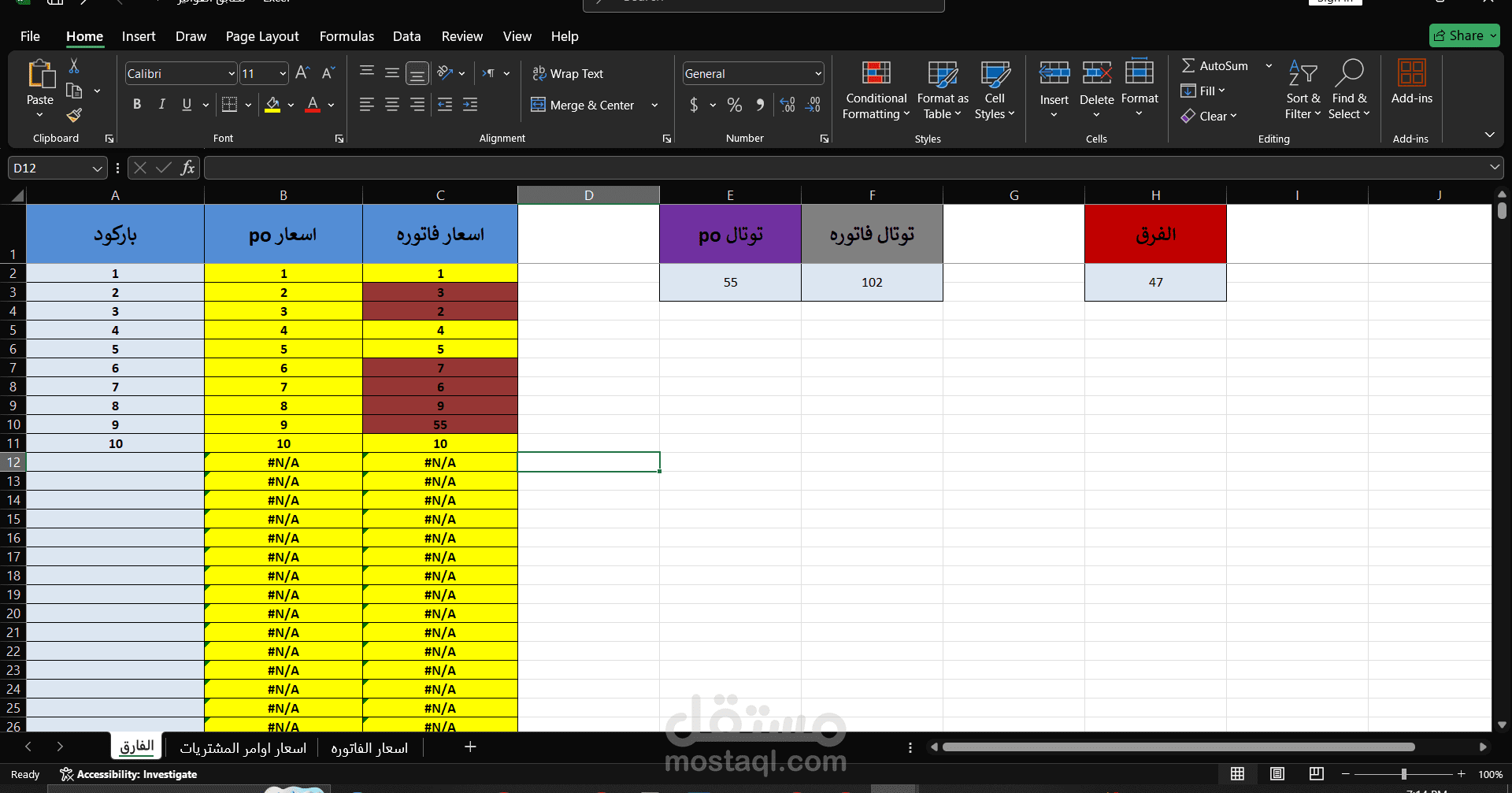Toggle Wrap Text
1512x793 pixels.
coord(568,73)
